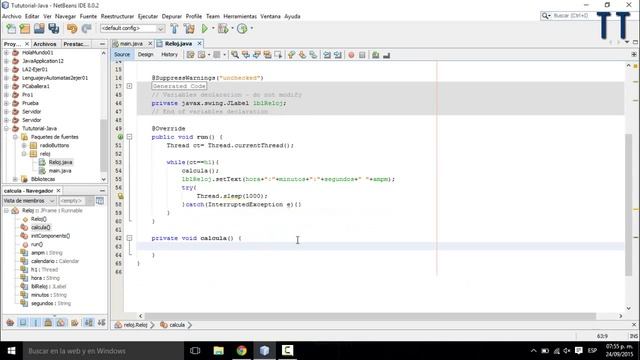Expand the Generated Code fold at line 17
640x360 pixels.
129,86
